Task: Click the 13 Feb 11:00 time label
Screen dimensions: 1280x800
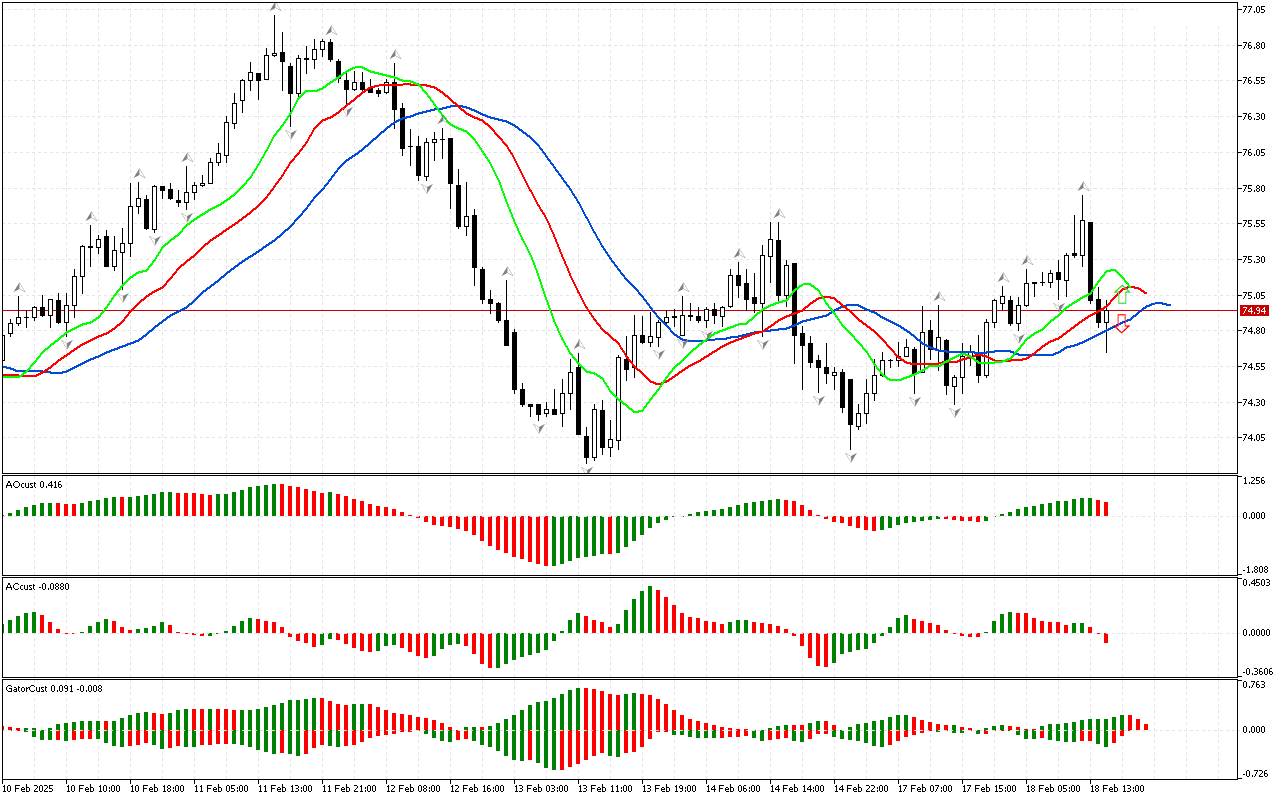Action: click(605, 789)
